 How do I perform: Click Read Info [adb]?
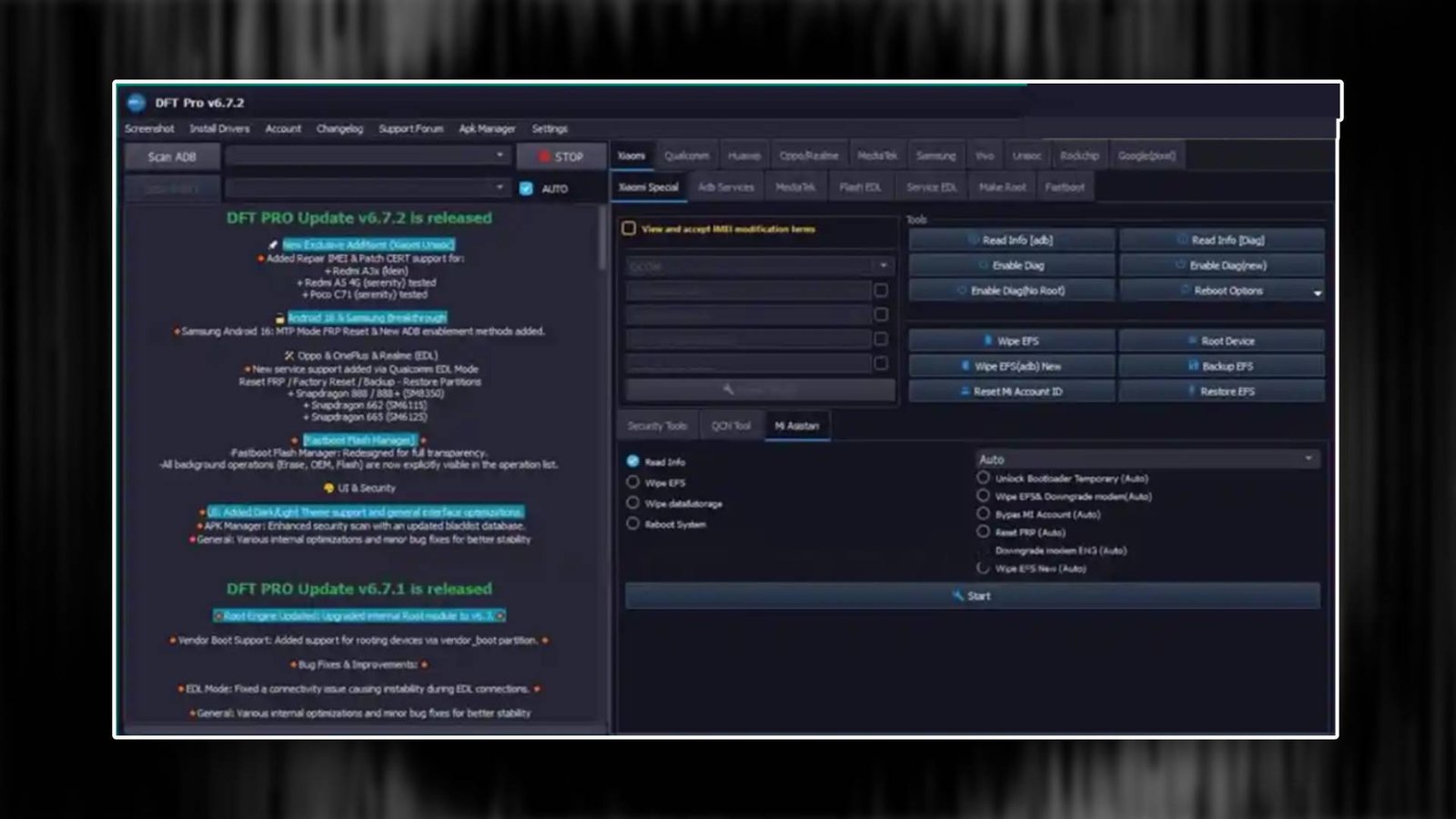(1010, 239)
